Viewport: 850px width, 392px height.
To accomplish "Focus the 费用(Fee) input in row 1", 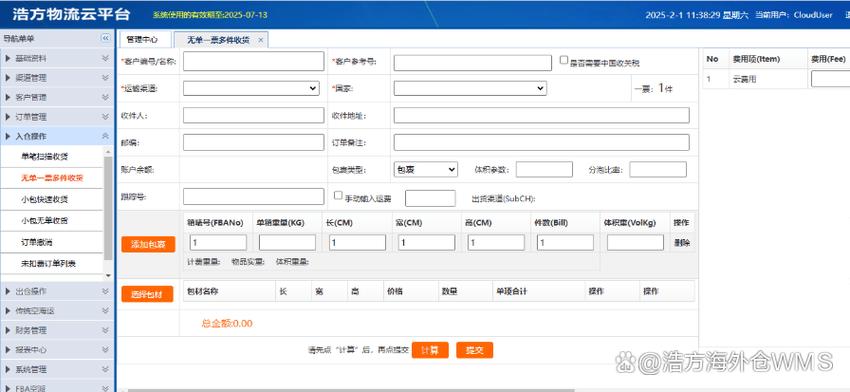I will click(x=830, y=79).
